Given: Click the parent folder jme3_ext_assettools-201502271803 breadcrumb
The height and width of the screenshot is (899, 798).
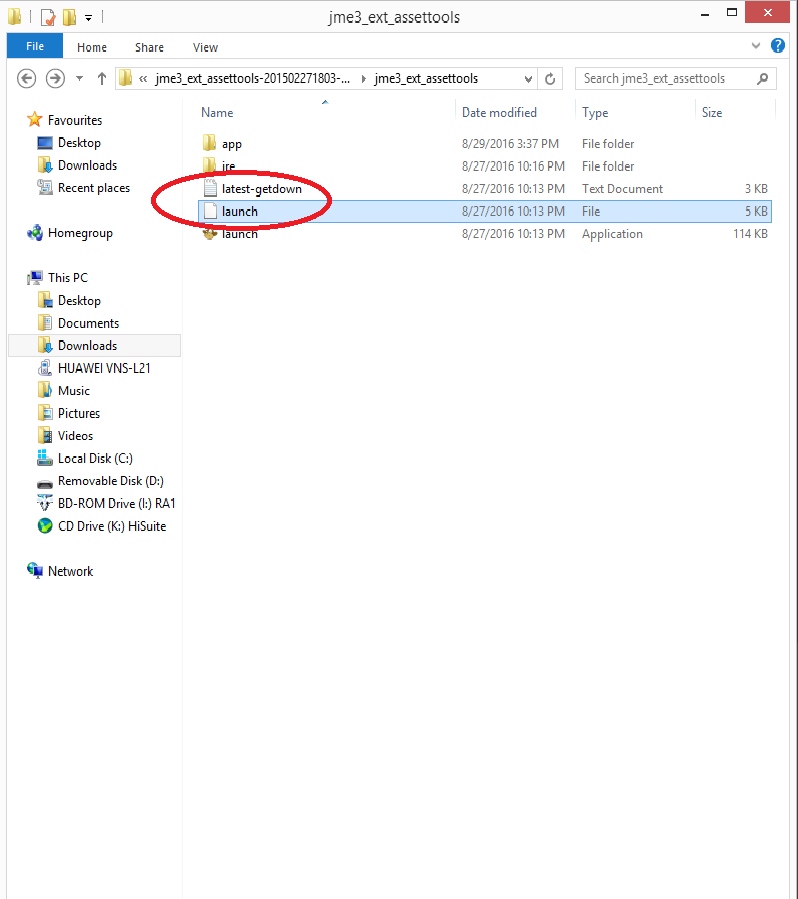Looking at the screenshot, I should click(252, 79).
